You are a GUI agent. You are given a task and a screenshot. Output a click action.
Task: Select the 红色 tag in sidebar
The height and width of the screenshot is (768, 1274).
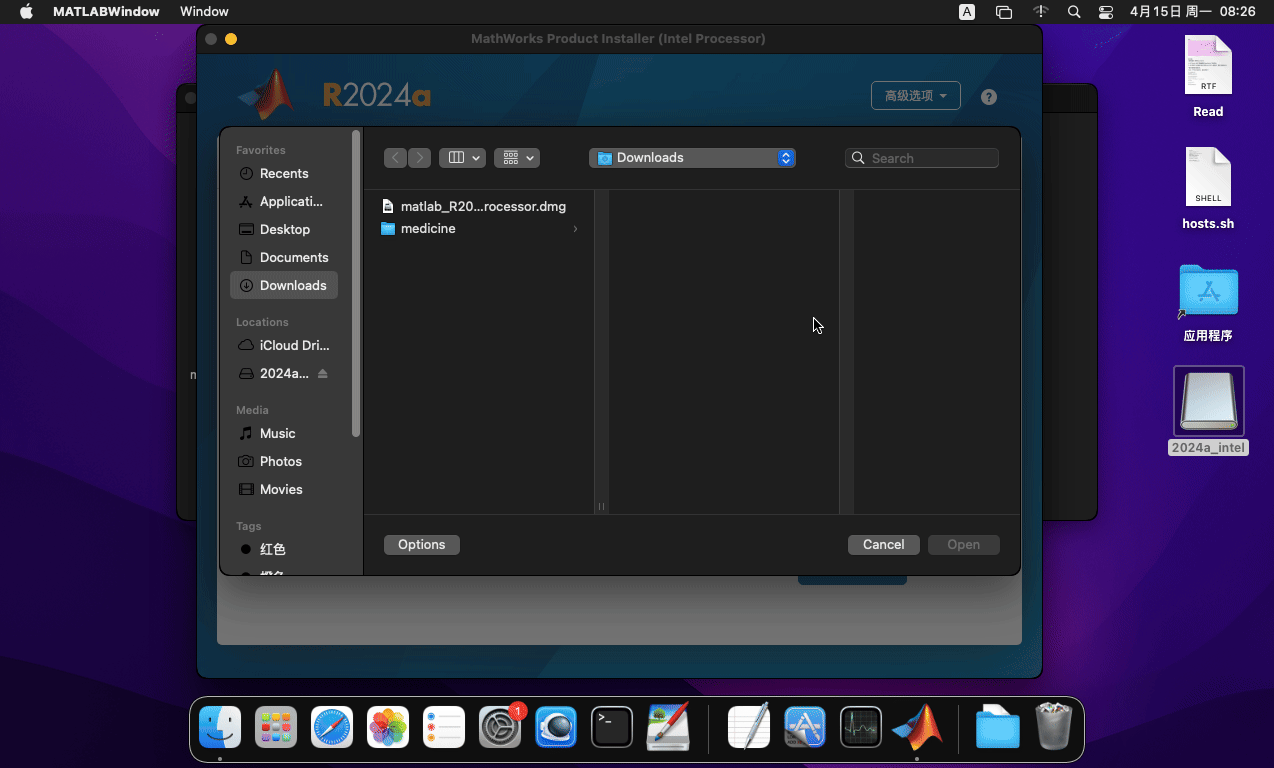[x=284, y=549]
